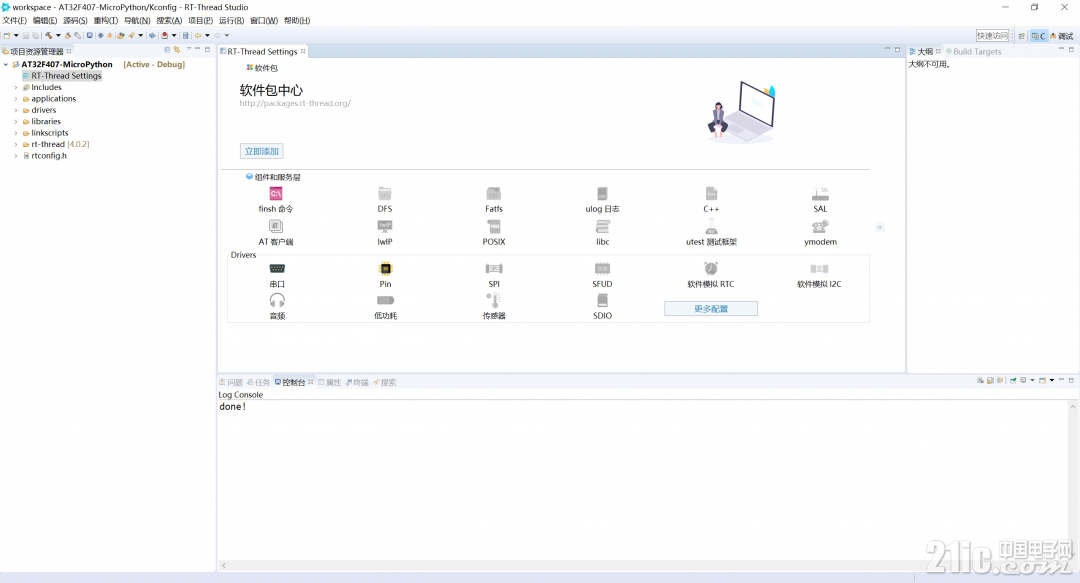
Task: Click the AT 客户端 component icon
Action: (276, 226)
